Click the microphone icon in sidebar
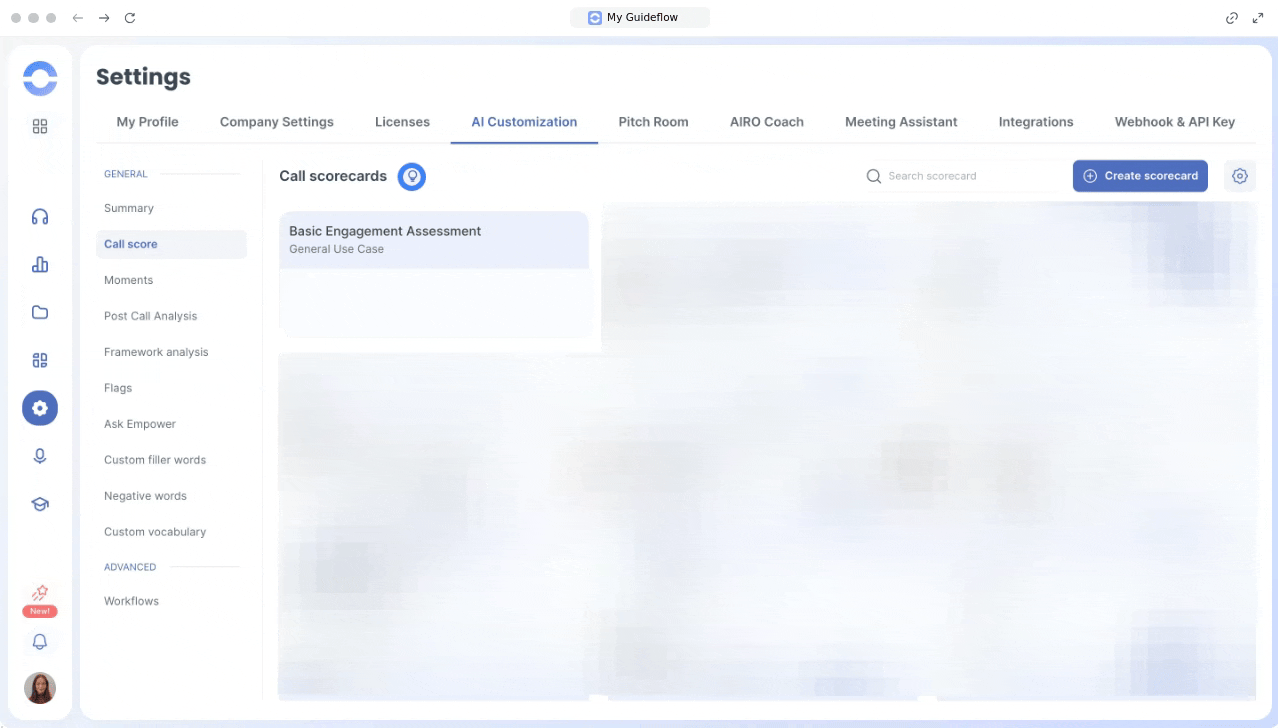The height and width of the screenshot is (728, 1278). click(x=40, y=456)
